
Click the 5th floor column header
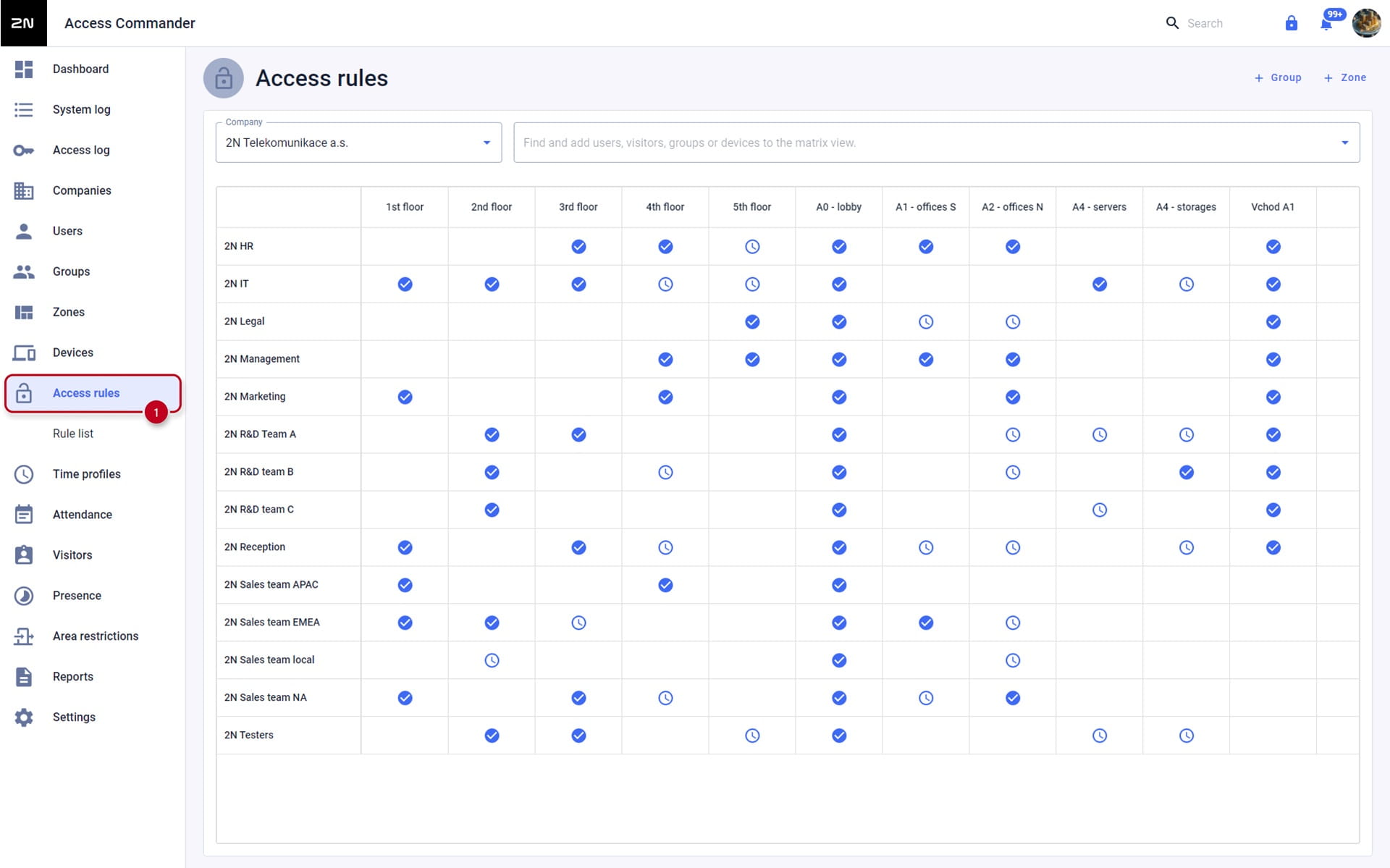click(751, 207)
